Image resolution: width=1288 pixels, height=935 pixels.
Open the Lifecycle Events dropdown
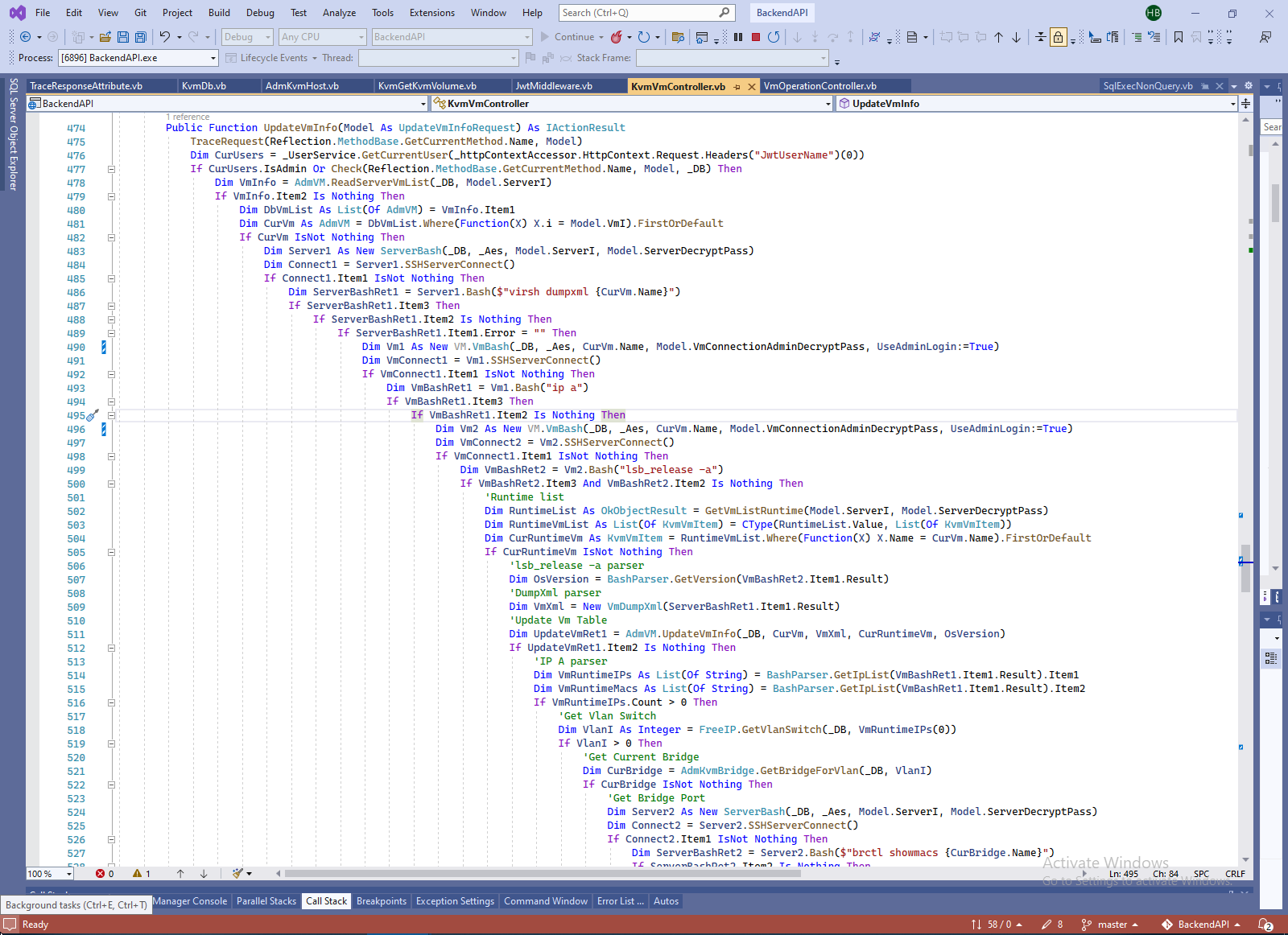click(273, 58)
